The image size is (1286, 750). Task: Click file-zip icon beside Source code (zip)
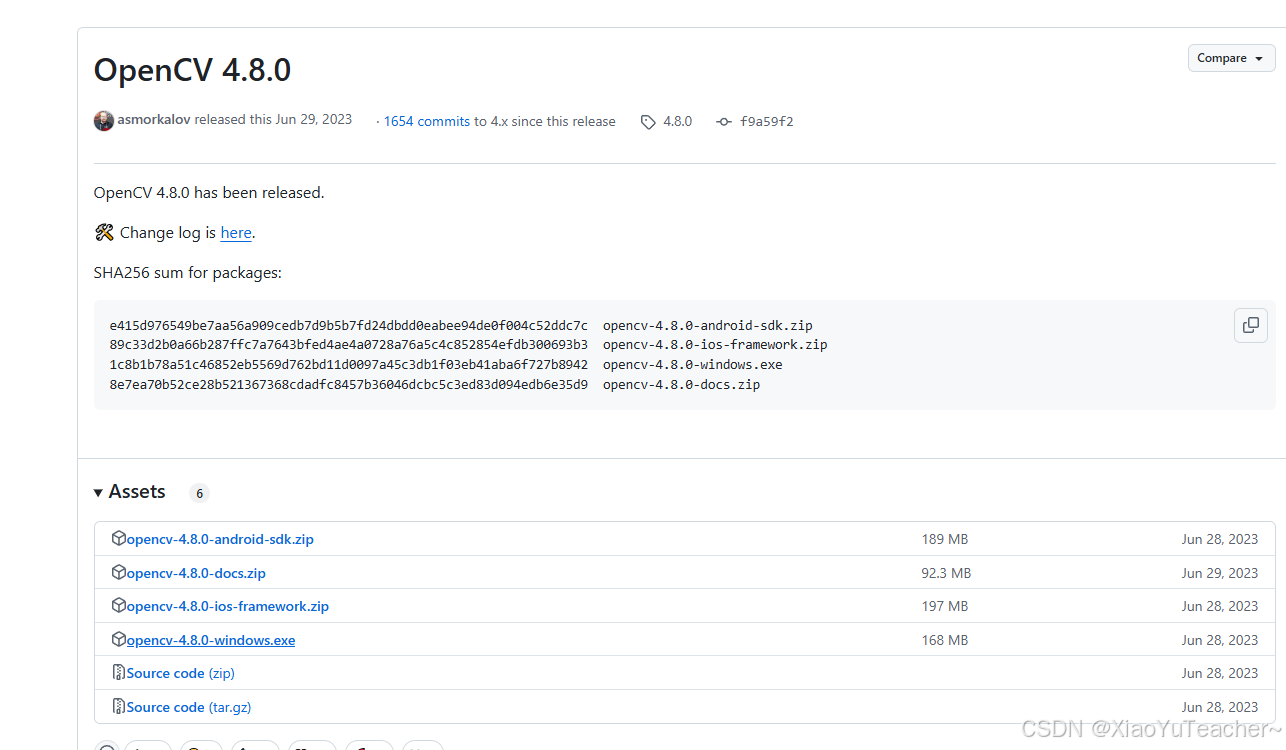click(119, 672)
